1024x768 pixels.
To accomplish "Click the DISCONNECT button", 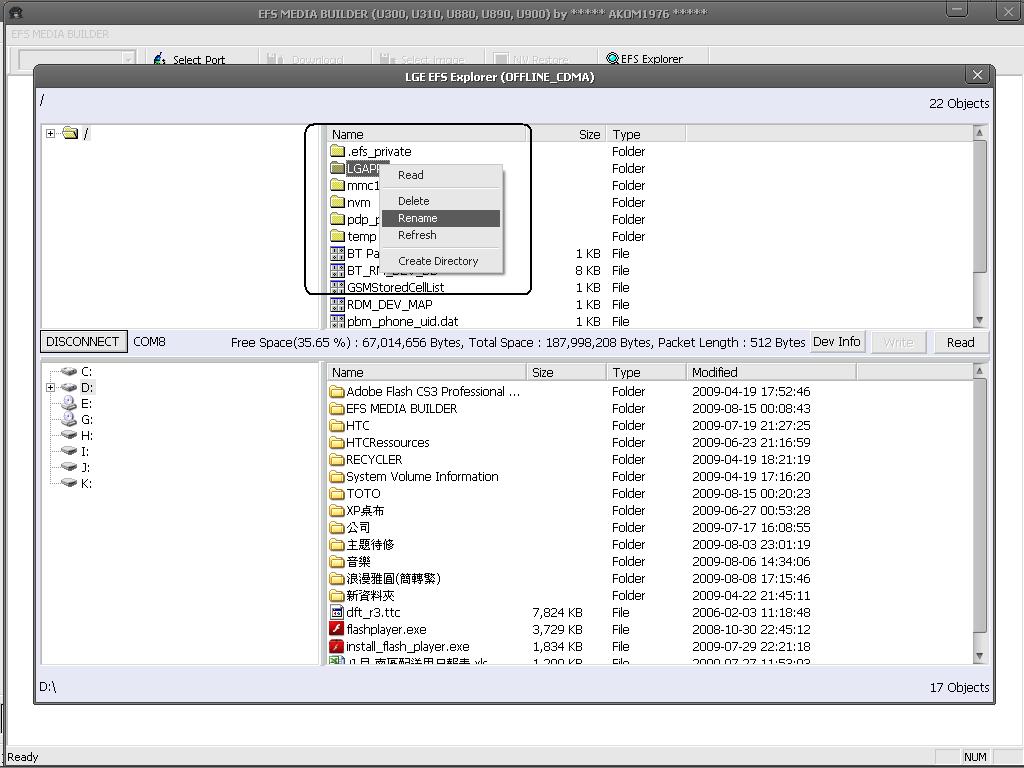I will click(84, 342).
